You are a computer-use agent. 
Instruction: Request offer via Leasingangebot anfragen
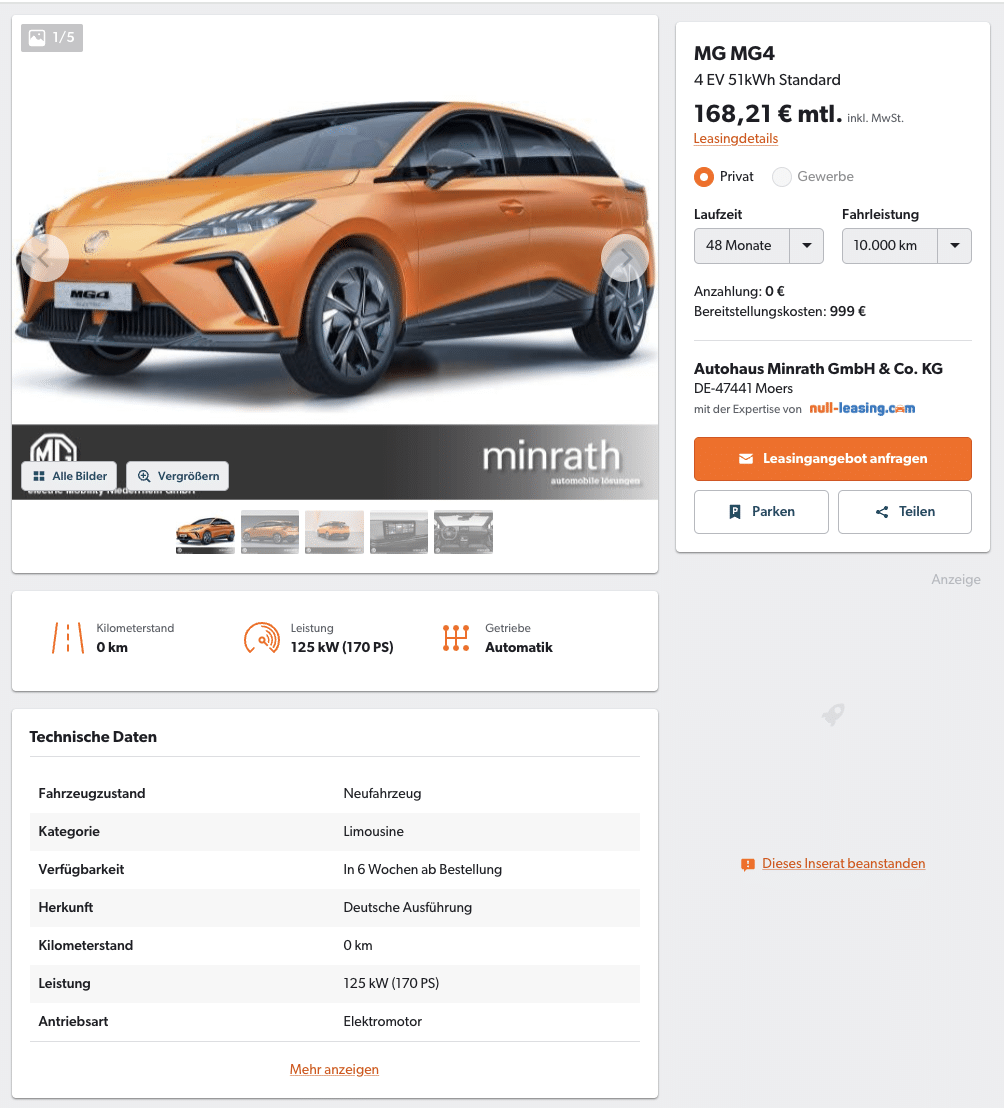click(832, 459)
